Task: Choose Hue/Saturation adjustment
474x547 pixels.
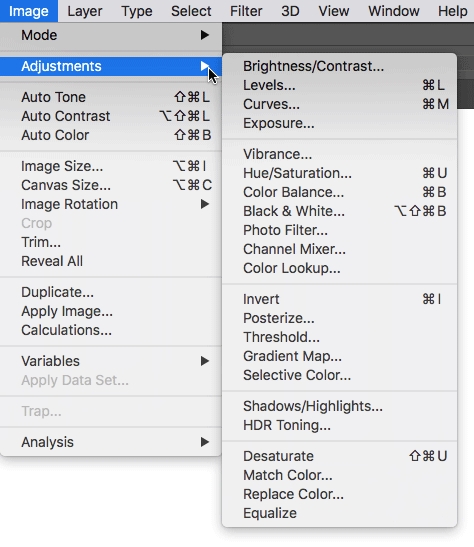Action: pos(339,173)
